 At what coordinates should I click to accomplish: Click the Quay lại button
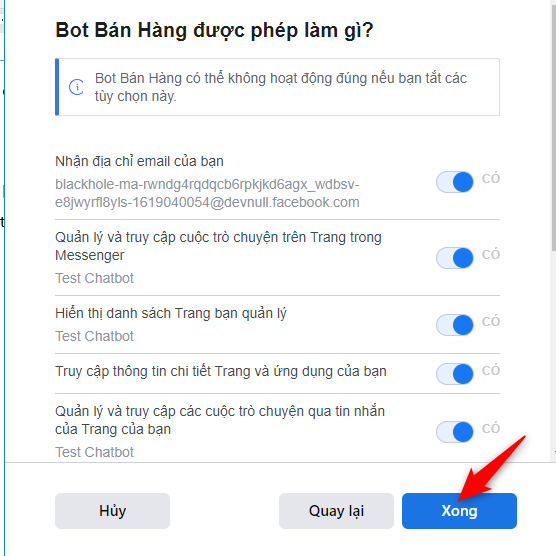point(336,511)
